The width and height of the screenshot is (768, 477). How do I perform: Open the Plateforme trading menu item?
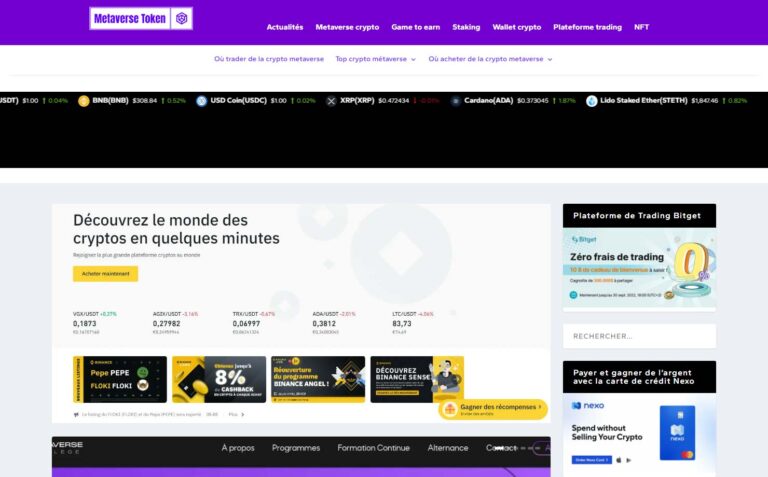587,27
